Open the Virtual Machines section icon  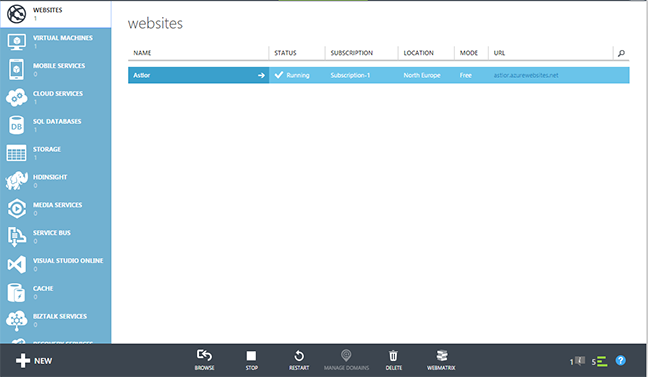pyautogui.click(x=17, y=42)
